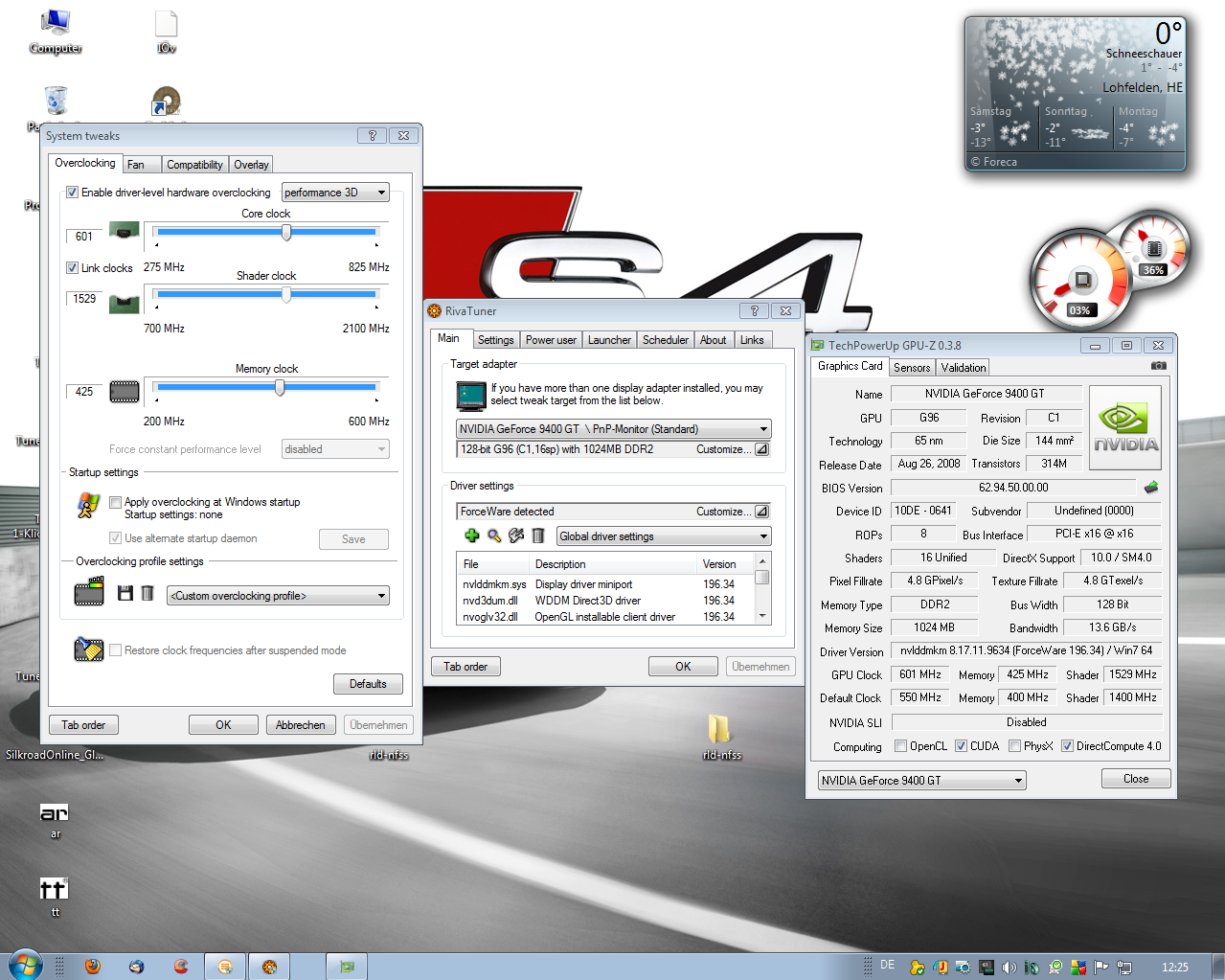The width and height of the screenshot is (1225, 980).
Task: Click the trash icon beside Custom overclocking profile
Action: pyautogui.click(x=147, y=594)
